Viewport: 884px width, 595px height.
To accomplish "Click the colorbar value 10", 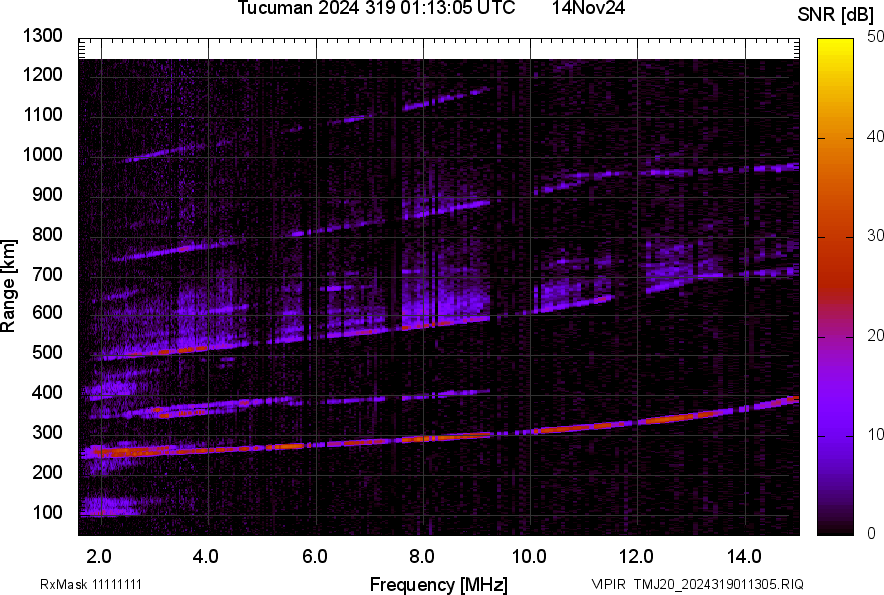I will tap(875, 434).
